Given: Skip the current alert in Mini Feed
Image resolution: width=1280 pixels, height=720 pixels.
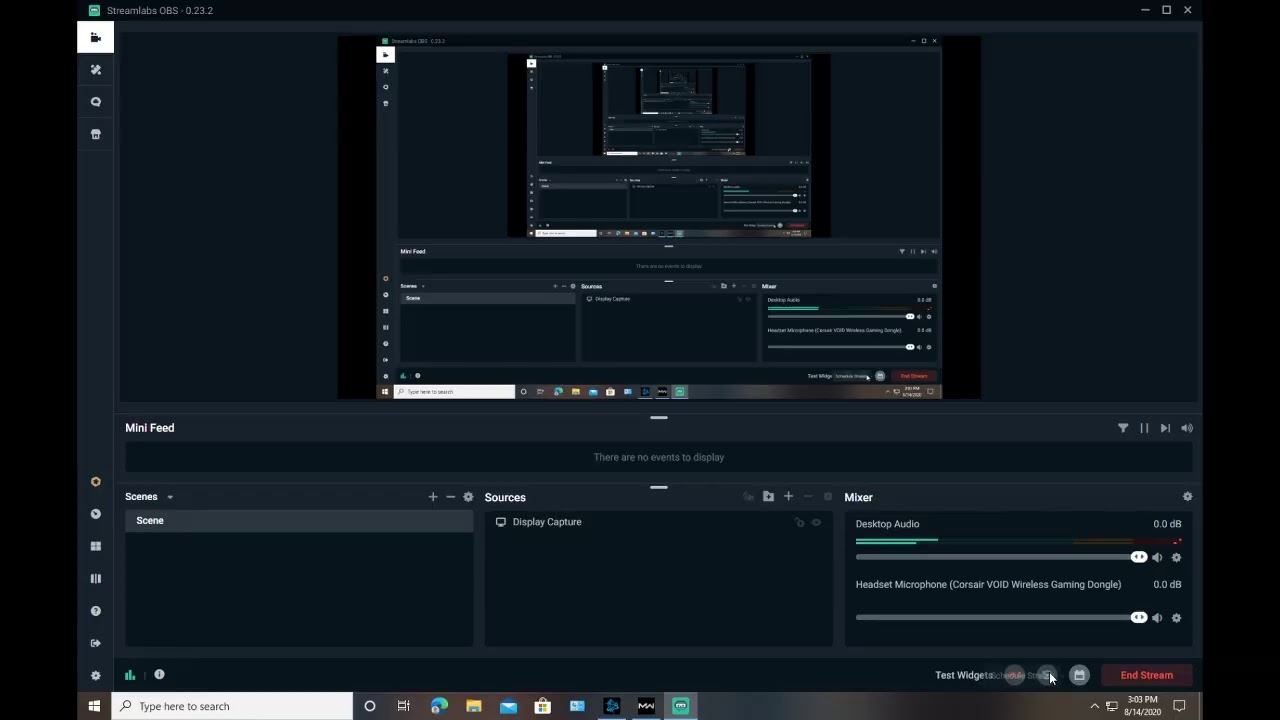Looking at the screenshot, I should click(x=1165, y=428).
